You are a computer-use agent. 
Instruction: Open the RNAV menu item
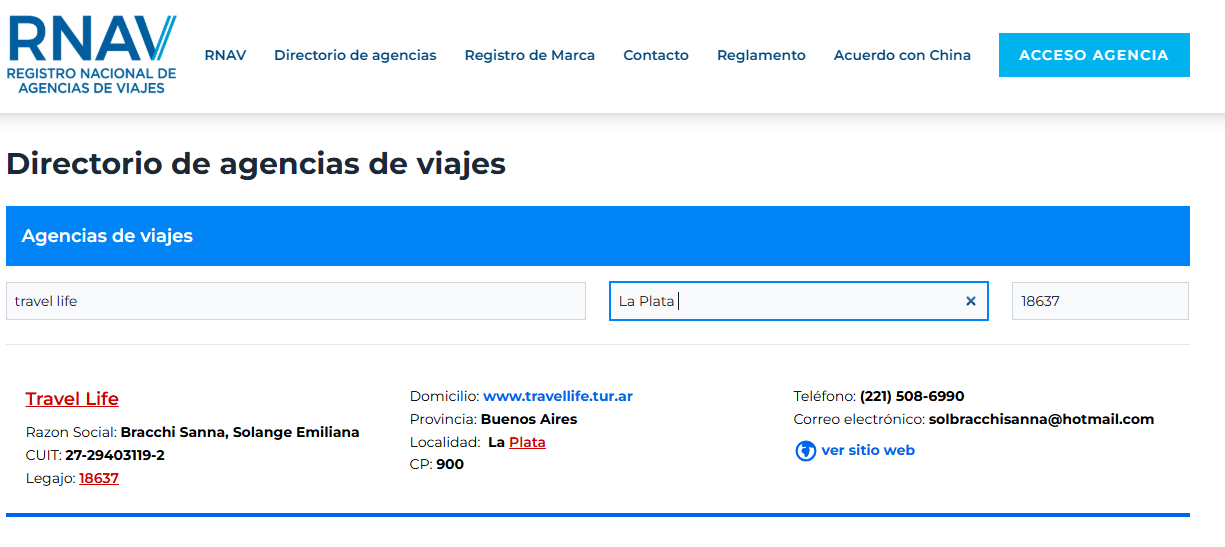(x=225, y=55)
